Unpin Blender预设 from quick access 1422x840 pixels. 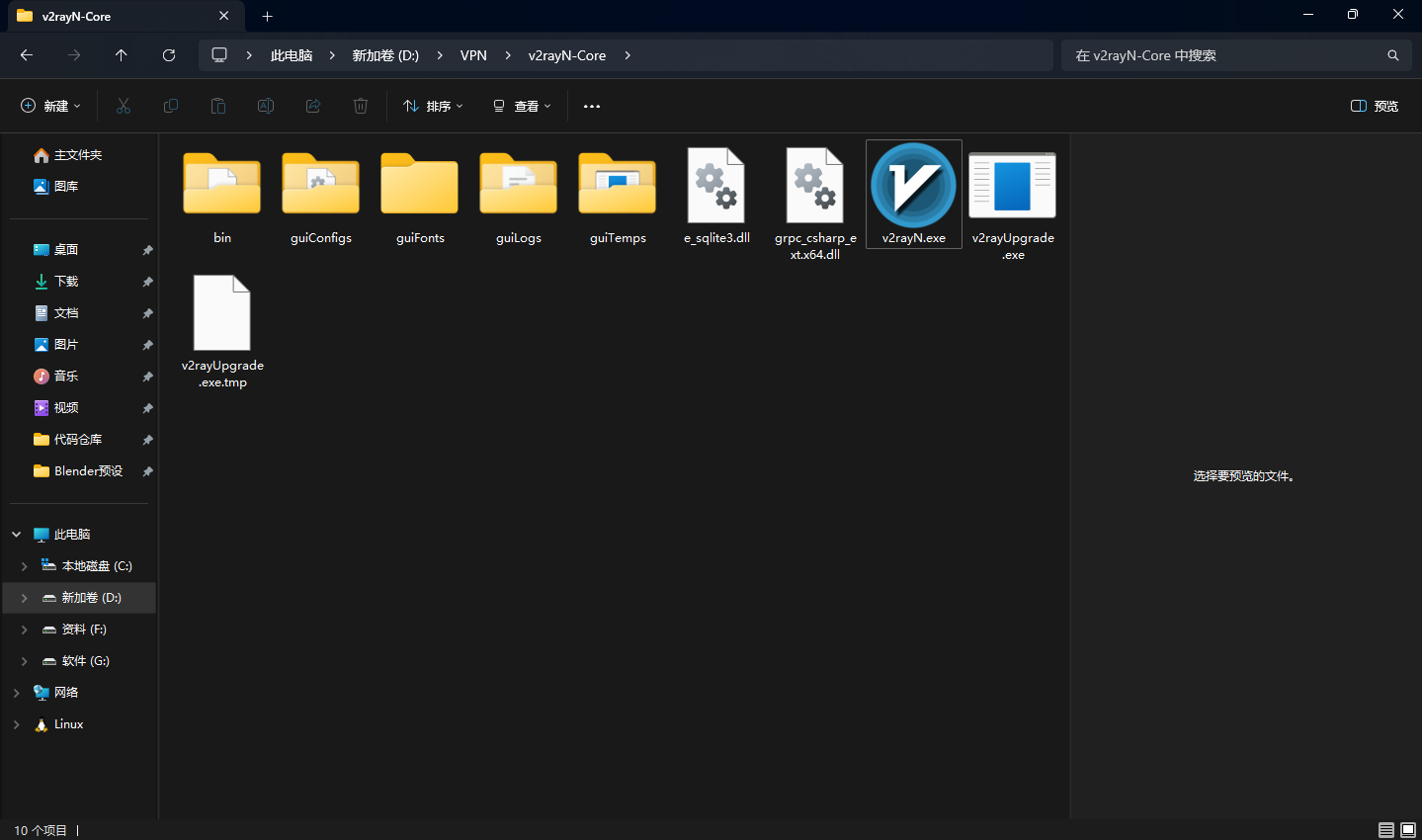coord(147,471)
